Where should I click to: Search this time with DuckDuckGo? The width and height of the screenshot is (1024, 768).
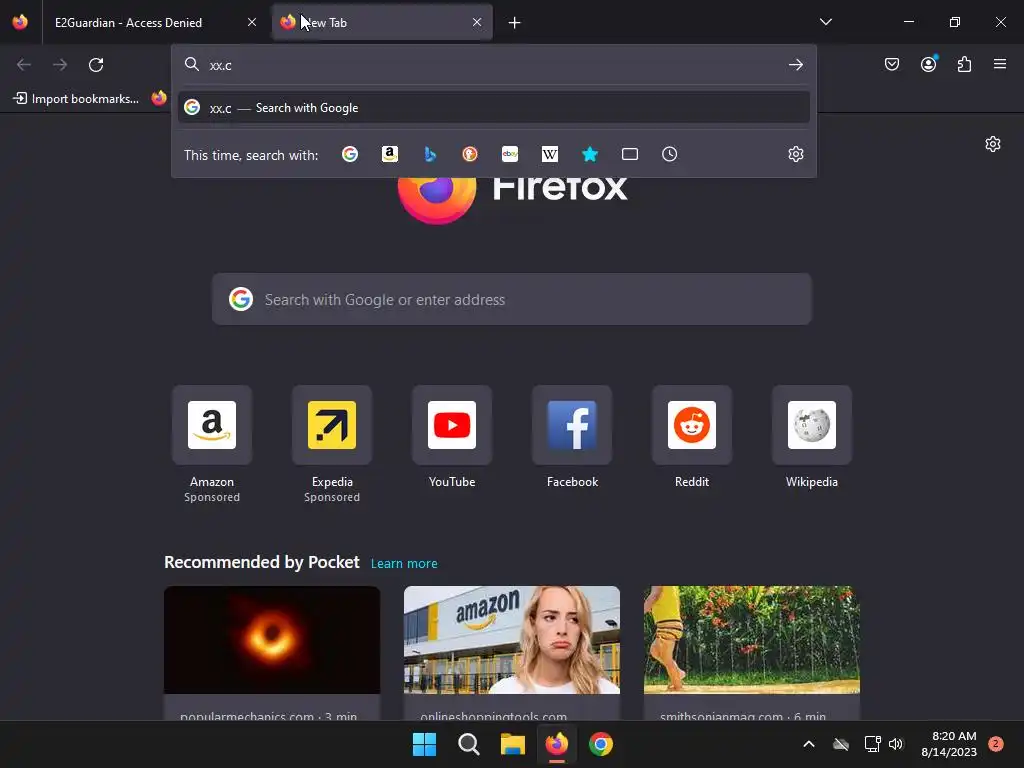pos(470,154)
